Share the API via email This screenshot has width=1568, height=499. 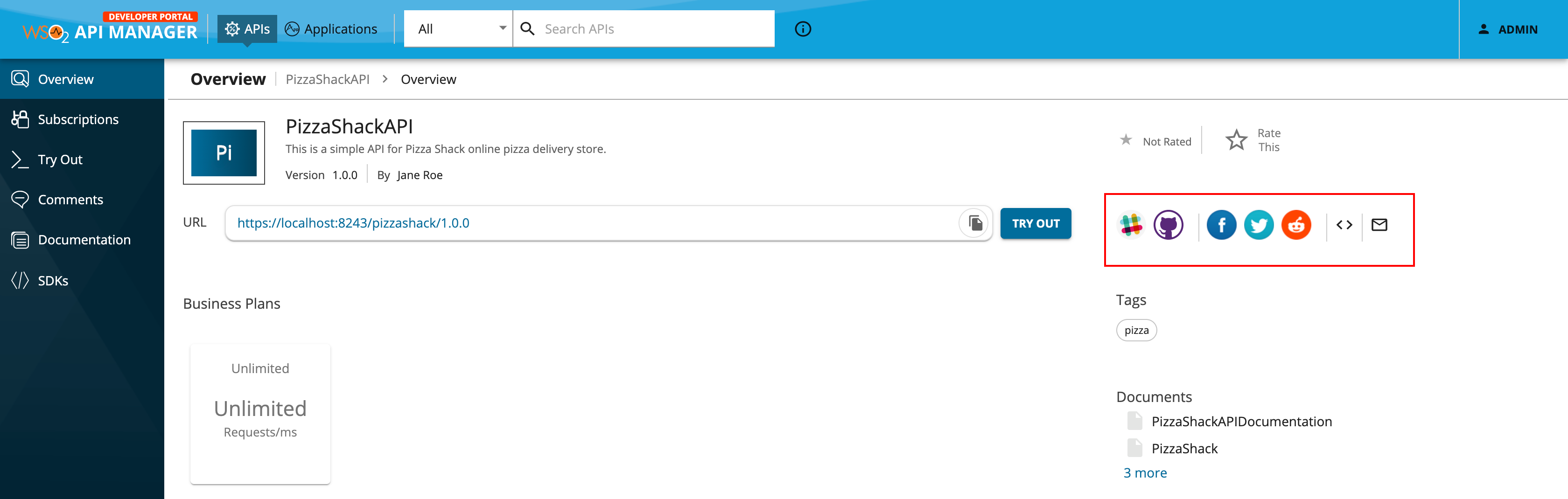point(1379,225)
